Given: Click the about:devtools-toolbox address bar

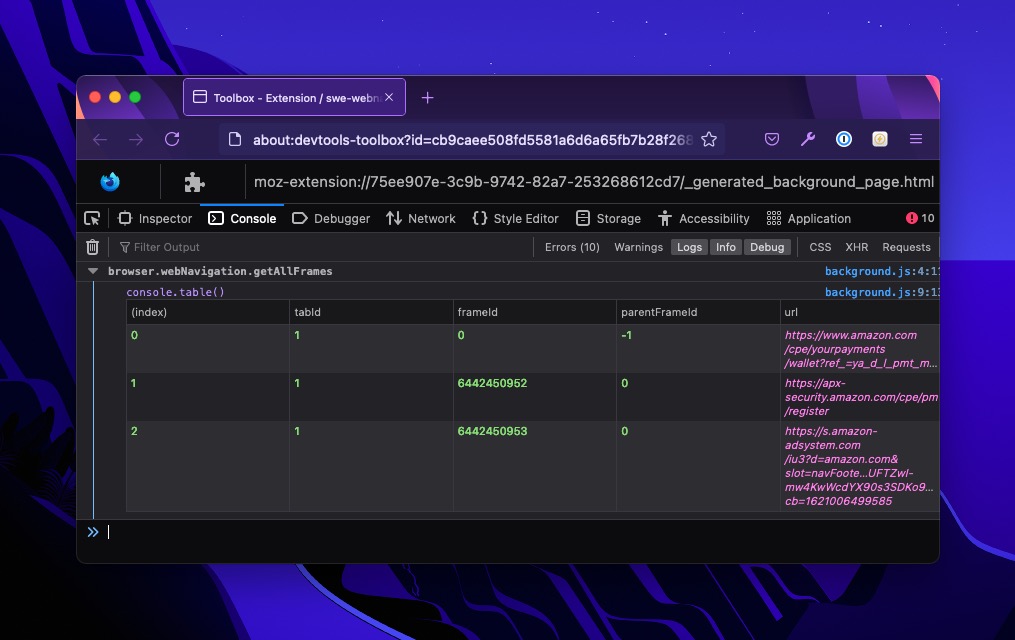Looking at the screenshot, I should click(x=473, y=140).
